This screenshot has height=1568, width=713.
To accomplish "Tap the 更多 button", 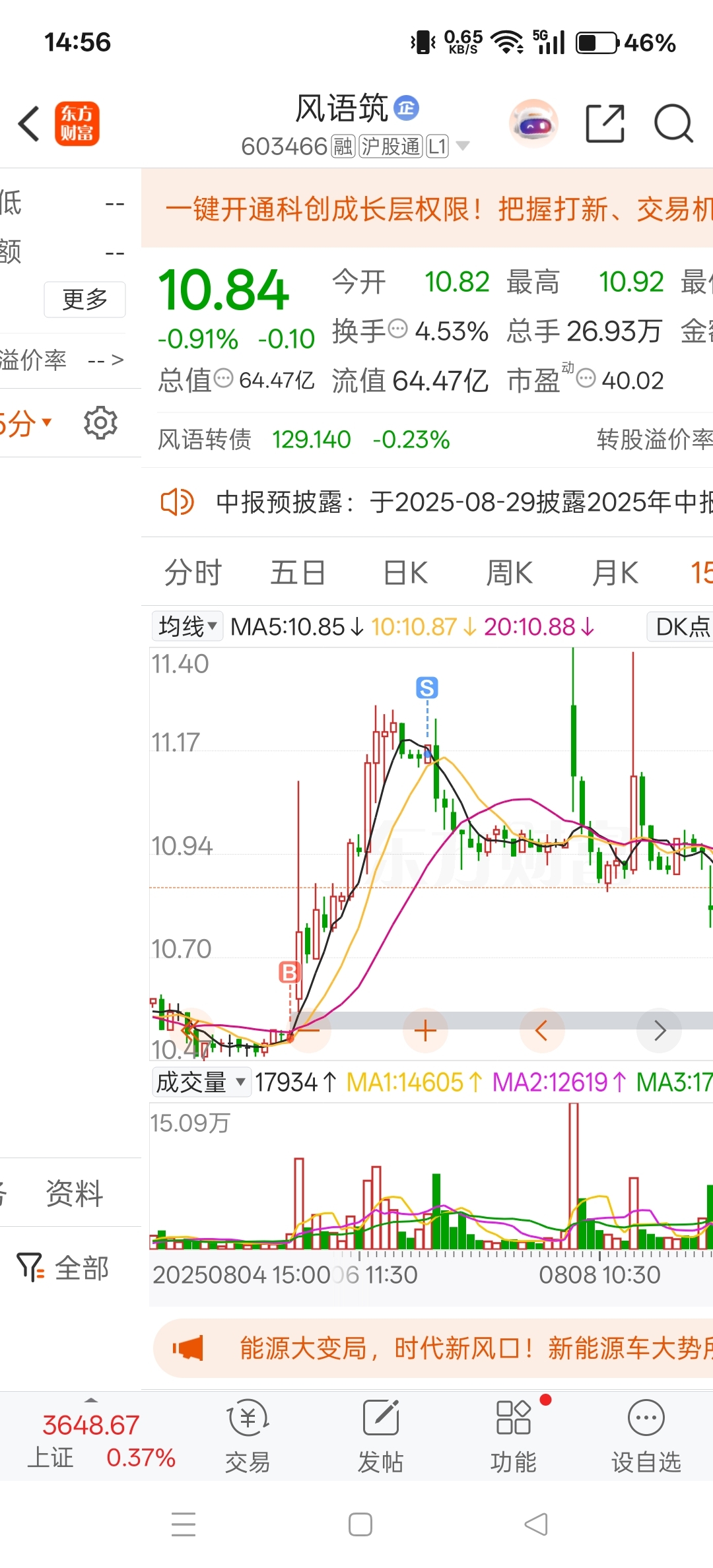I will (x=85, y=300).
